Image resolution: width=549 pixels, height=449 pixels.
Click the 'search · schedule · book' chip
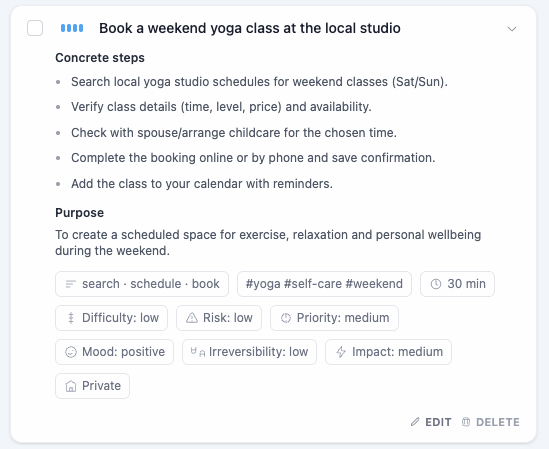tap(142, 284)
